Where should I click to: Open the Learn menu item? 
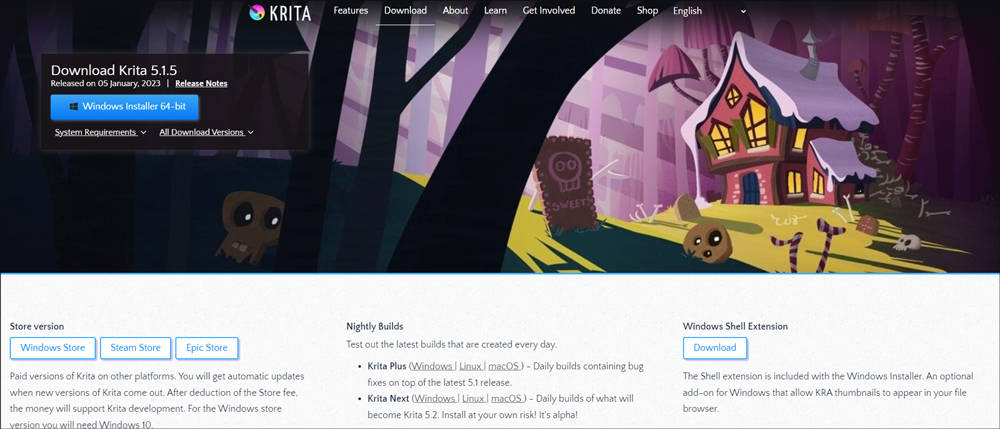point(496,10)
